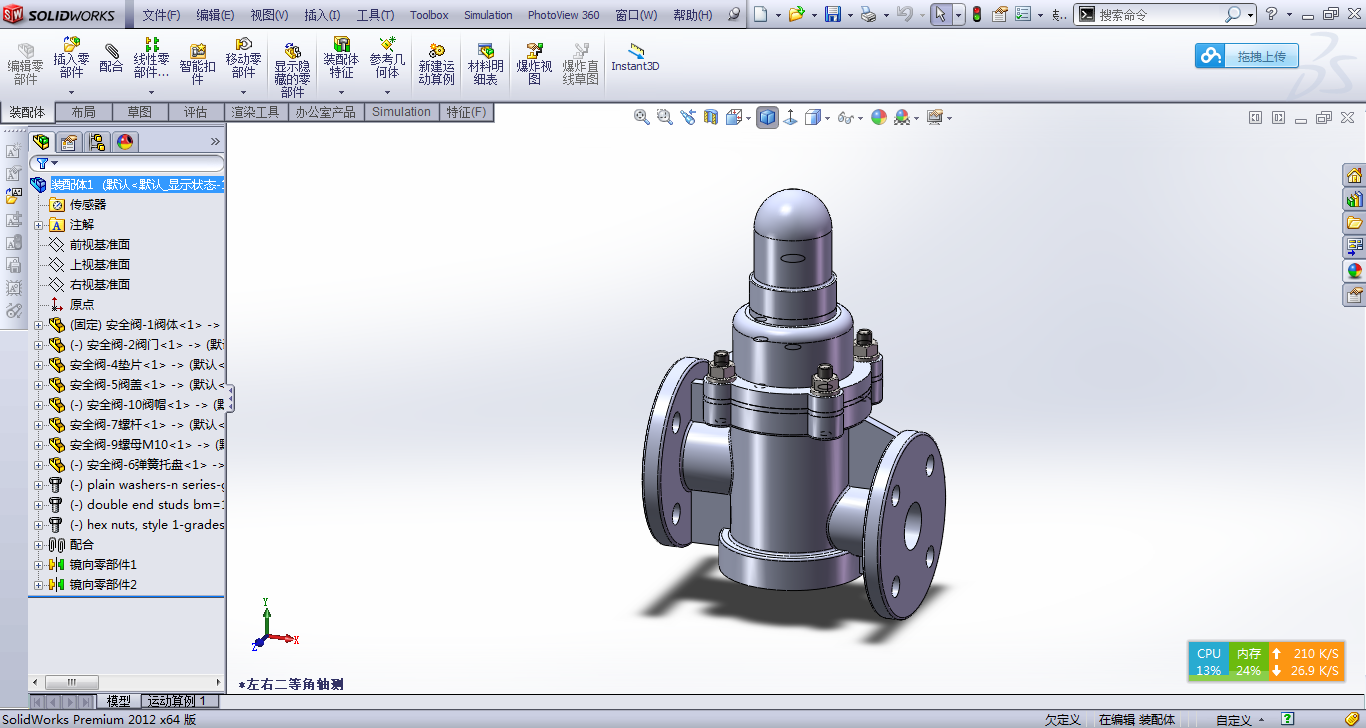Open the Exploded View (爆炸视图) tool
The width and height of the screenshot is (1366, 728).
click(x=534, y=63)
